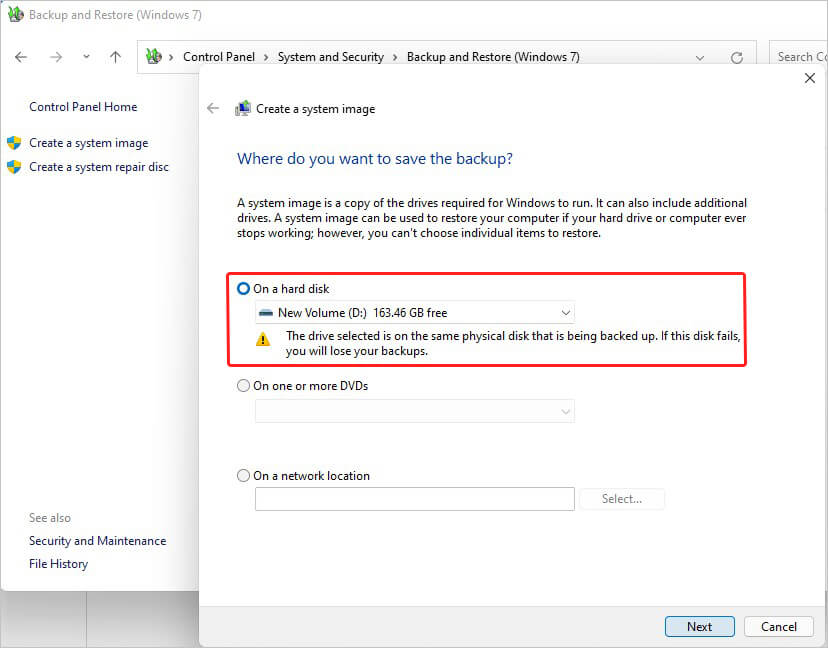The height and width of the screenshot is (648, 828).
Task: Click the Cancel button
Action: point(778,626)
